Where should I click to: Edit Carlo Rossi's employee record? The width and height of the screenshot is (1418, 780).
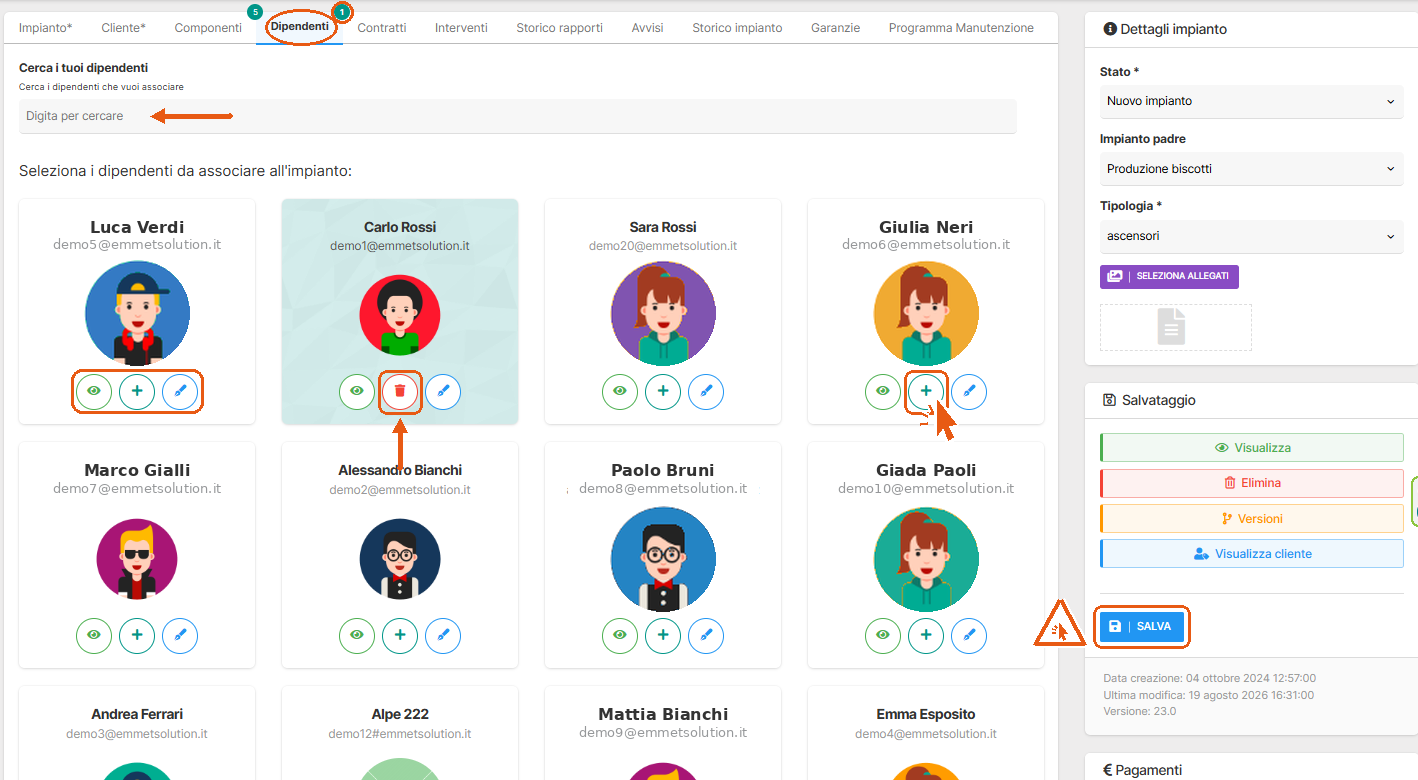443,391
